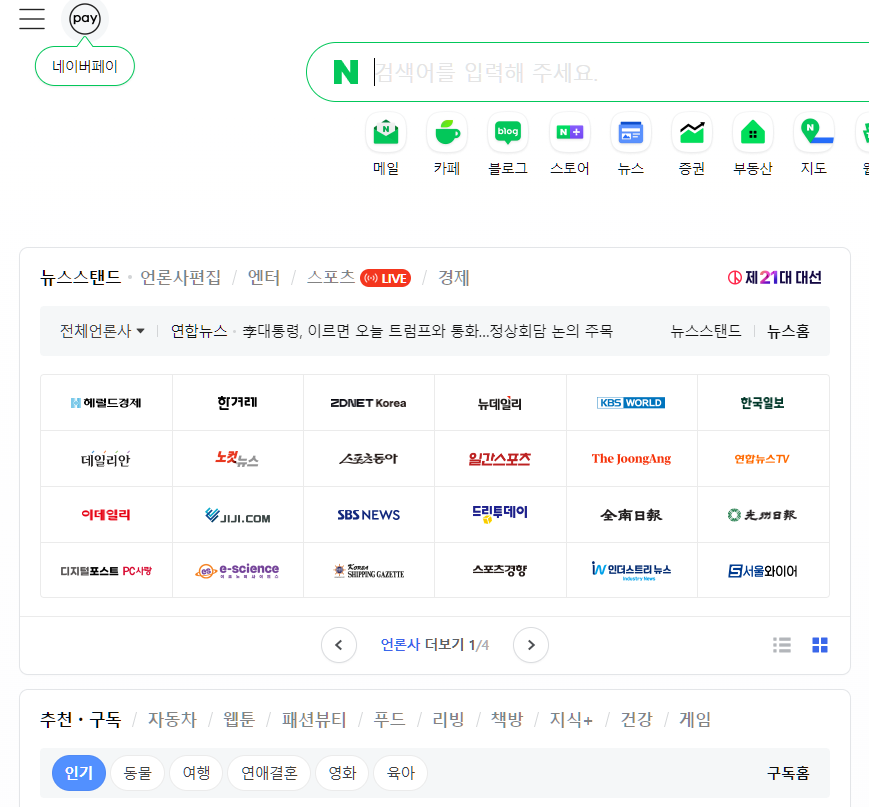Switch to the 패션뷰티 tab
The width and height of the screenshot is (869, 807).
(x=314, y=719)
